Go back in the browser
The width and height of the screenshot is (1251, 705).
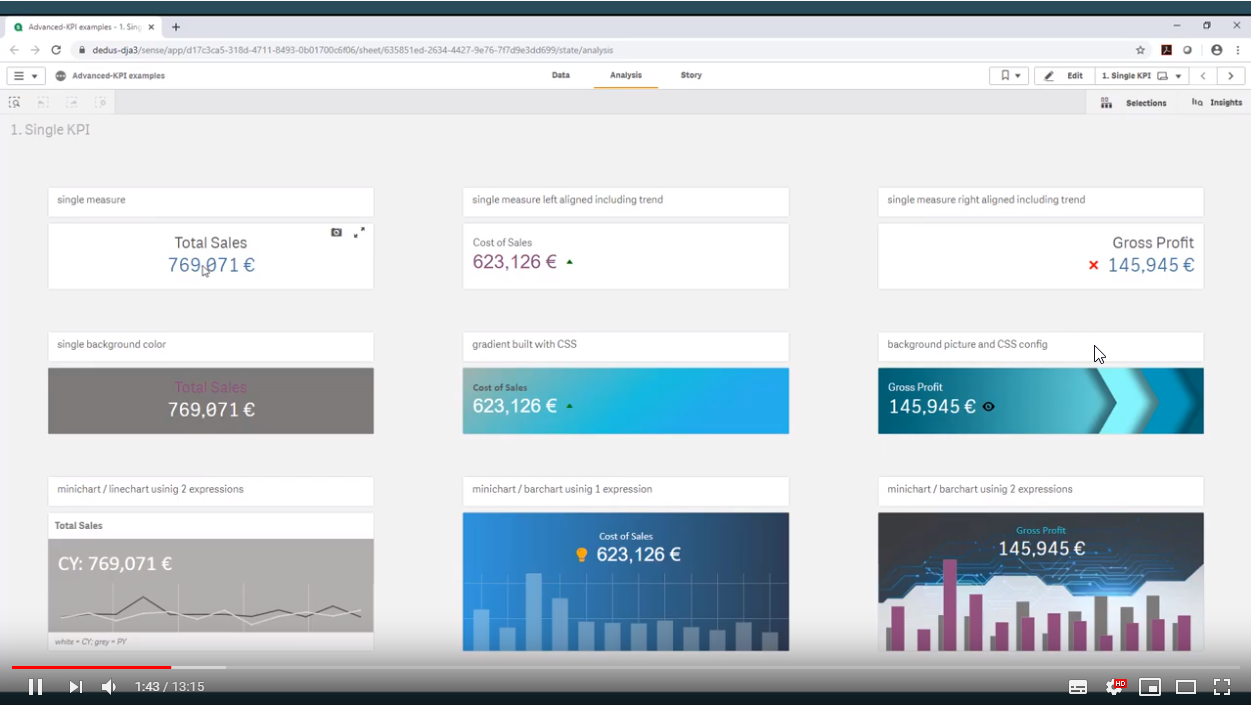[x=14, y=50]
